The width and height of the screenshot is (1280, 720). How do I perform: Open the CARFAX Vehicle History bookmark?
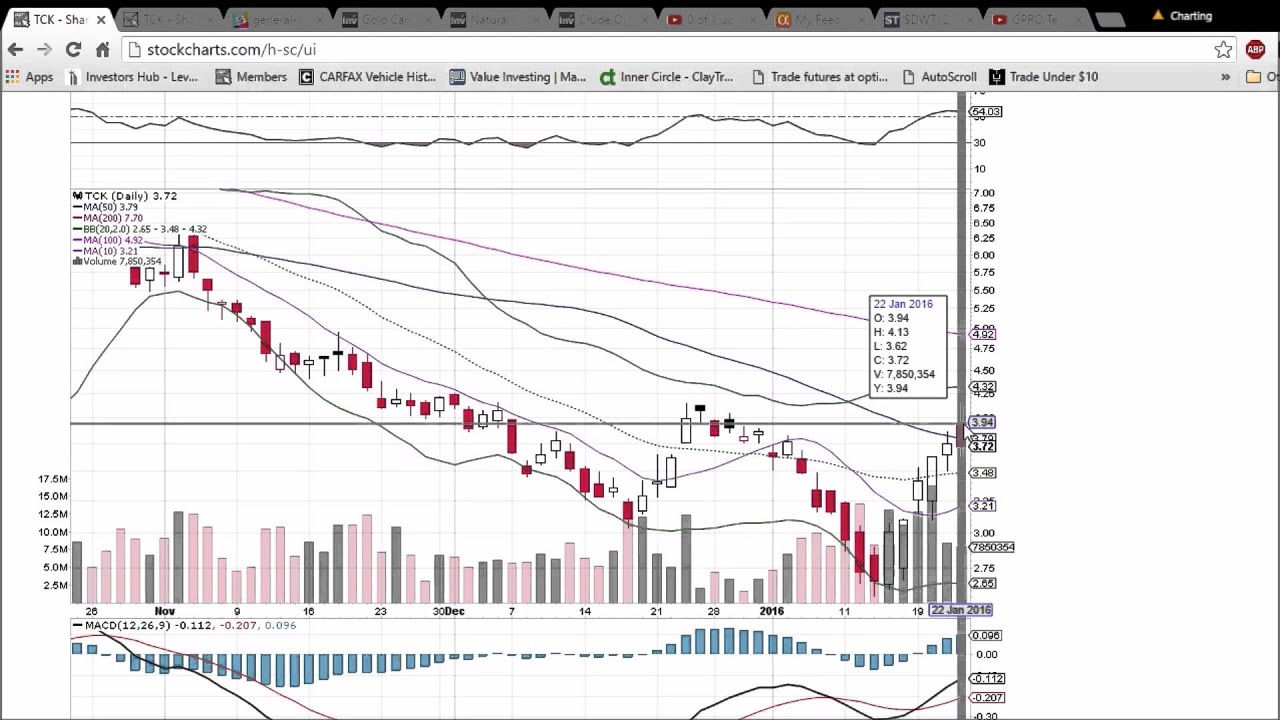[x=367, y=77]
